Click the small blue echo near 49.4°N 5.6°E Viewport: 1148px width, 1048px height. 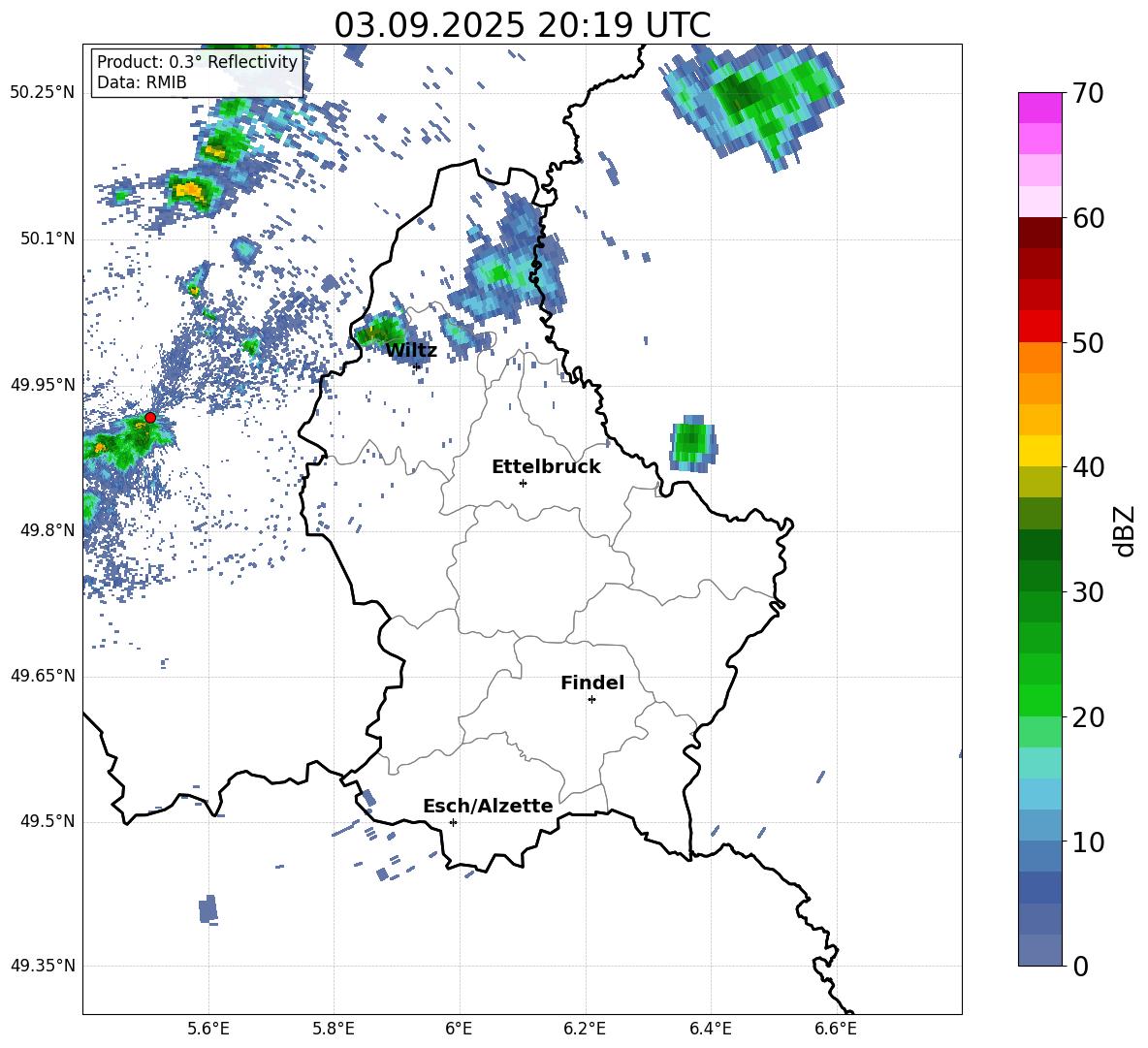click(207, 909)
